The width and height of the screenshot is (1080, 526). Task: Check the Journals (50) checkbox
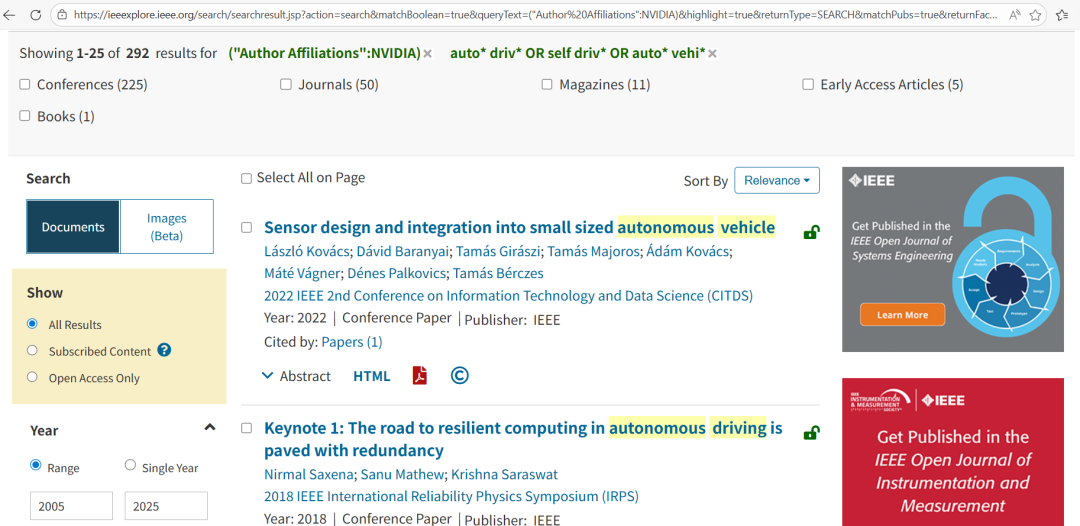[x=286, y=85]
